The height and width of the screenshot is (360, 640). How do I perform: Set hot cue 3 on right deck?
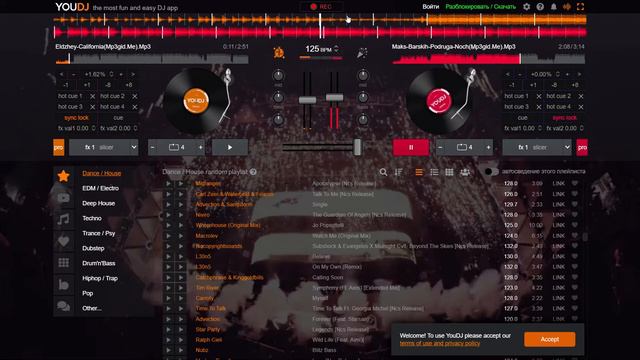516,107
